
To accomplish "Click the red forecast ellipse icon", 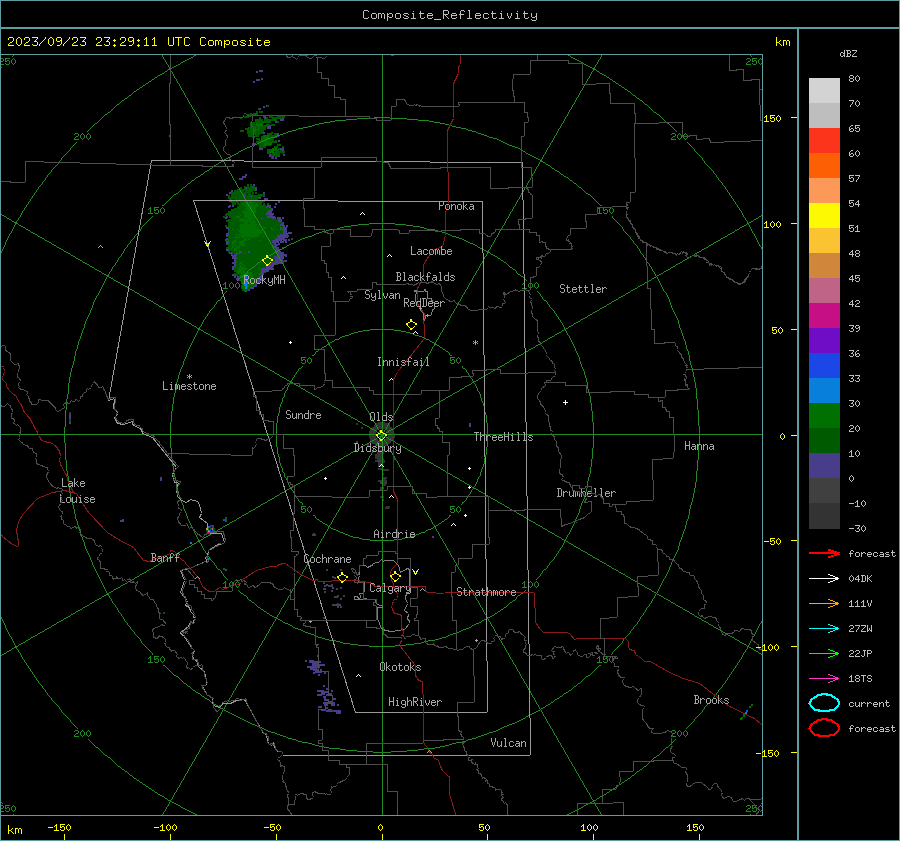I will point(824,728).
